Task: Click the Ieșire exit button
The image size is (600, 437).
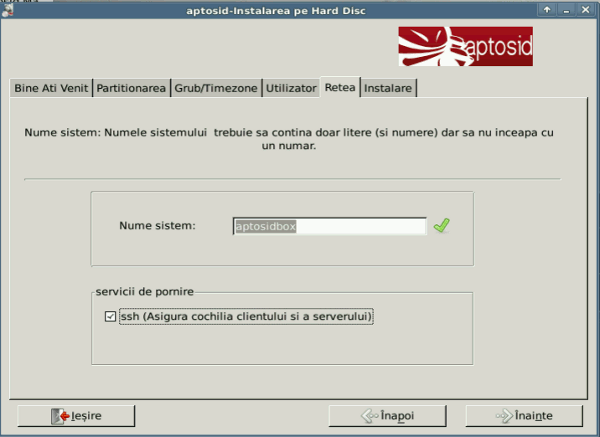Action: tap(76, 416)
